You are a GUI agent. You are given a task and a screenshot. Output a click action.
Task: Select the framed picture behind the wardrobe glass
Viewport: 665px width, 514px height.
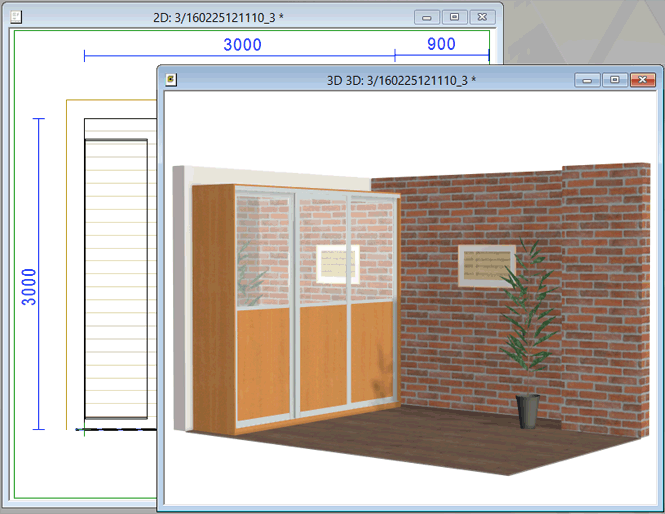click(337, 264)
